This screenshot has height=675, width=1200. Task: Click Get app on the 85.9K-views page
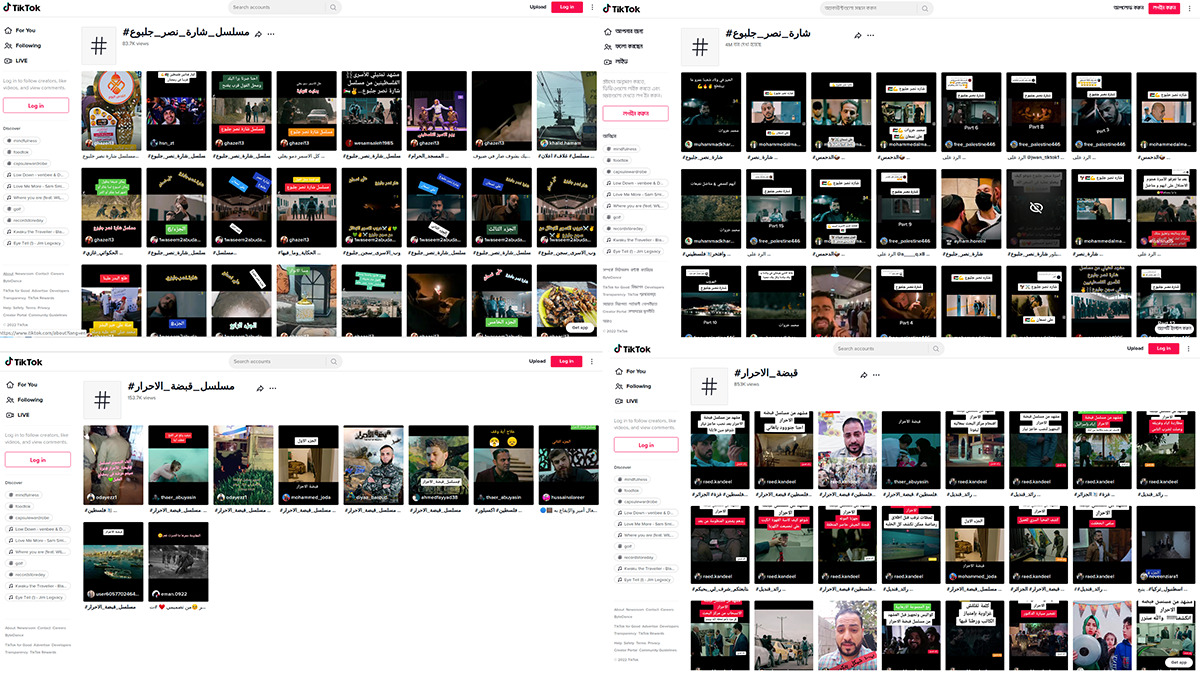1178,663
